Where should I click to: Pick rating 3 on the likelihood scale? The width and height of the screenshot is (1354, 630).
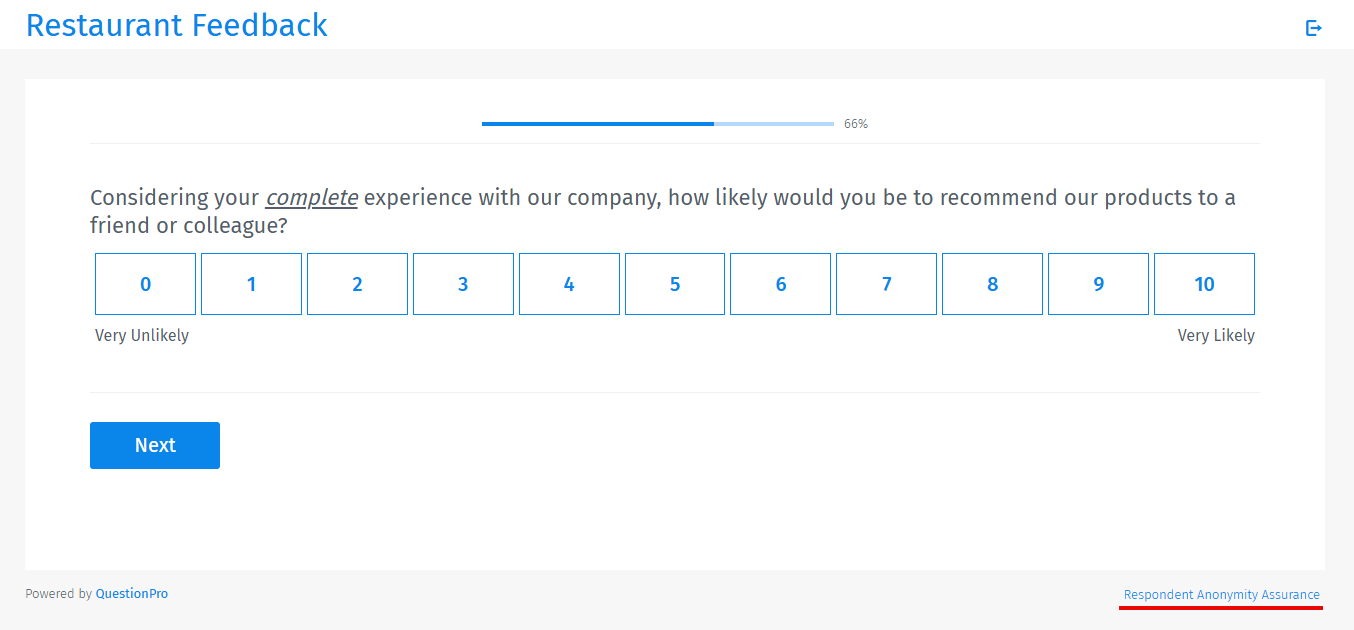pos(463,284)
